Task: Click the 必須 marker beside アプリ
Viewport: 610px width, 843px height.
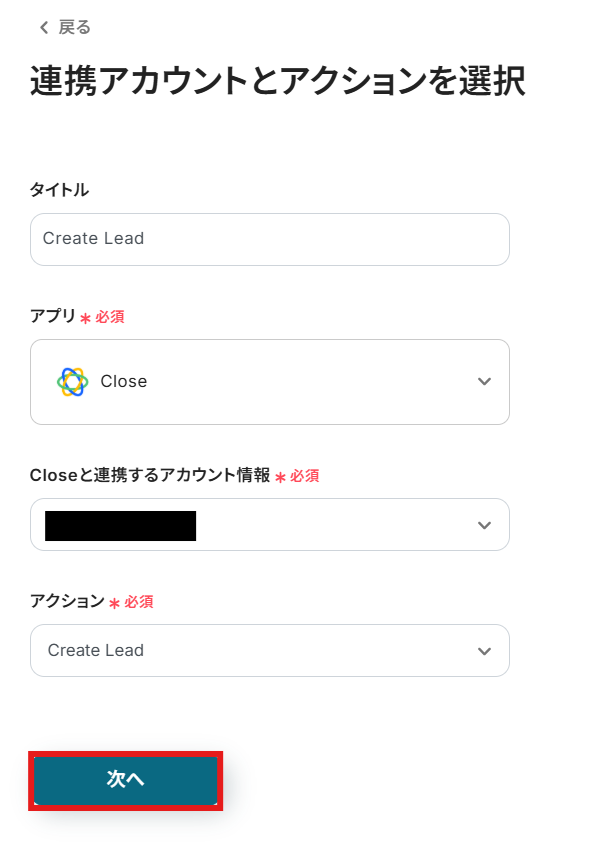Action: click(x=110, y=317)
